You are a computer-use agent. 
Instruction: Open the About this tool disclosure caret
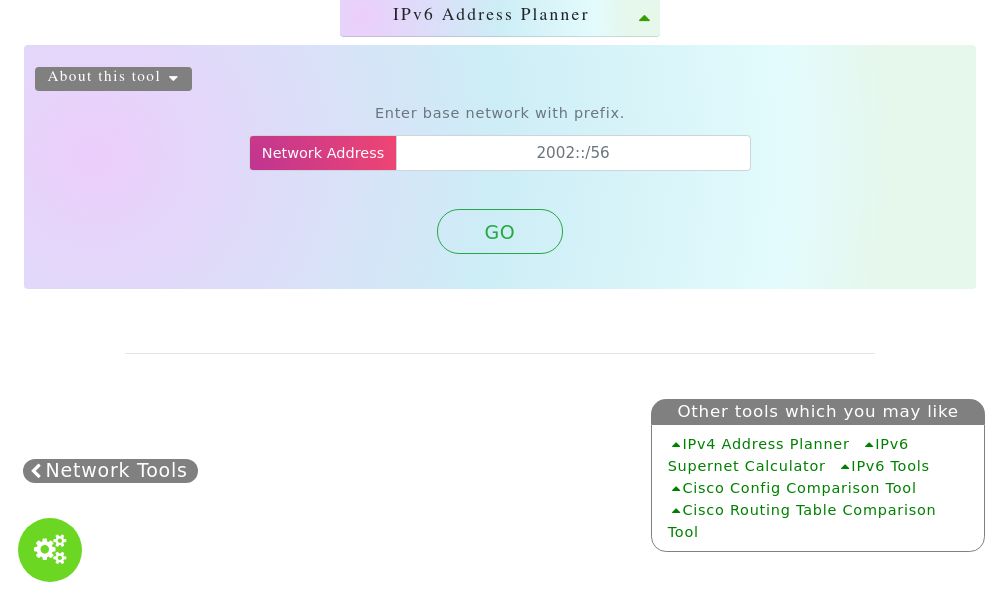pos(173,78)
